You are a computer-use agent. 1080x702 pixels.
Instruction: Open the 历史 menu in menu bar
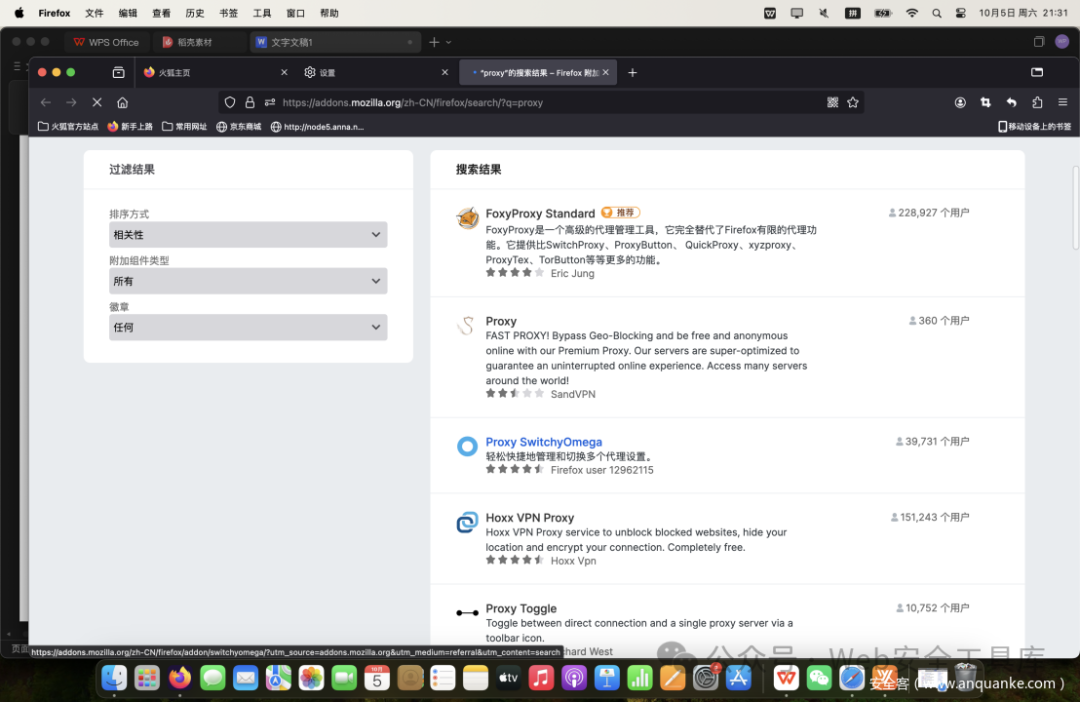[x=195, y=13]
